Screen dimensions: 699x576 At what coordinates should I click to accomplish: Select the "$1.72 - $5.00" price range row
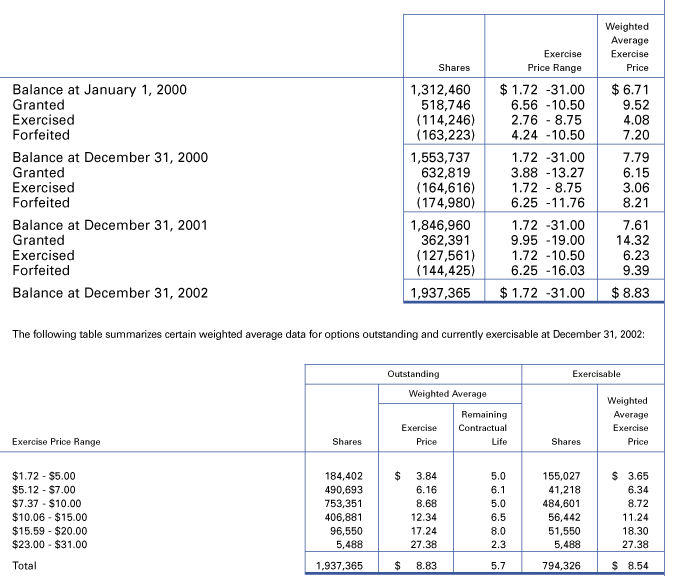pos(42,476)
